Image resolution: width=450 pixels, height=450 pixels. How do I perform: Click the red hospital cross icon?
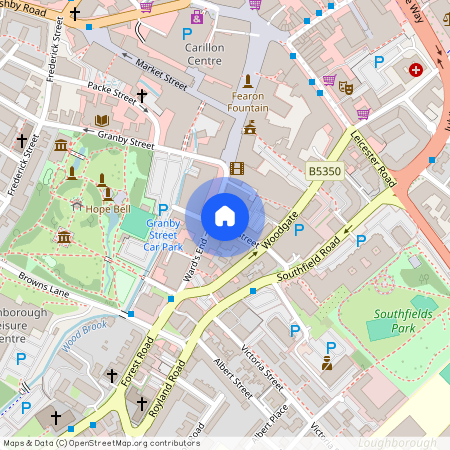pos(416,70)
